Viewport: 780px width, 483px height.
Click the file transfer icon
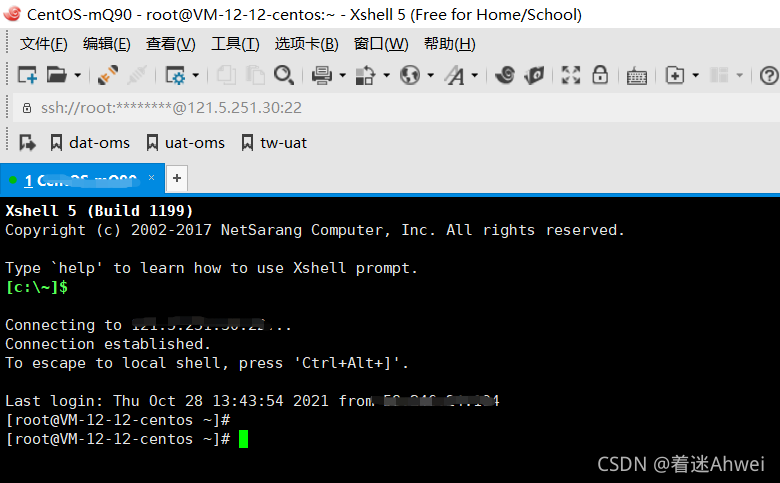(x=366, y=76)
